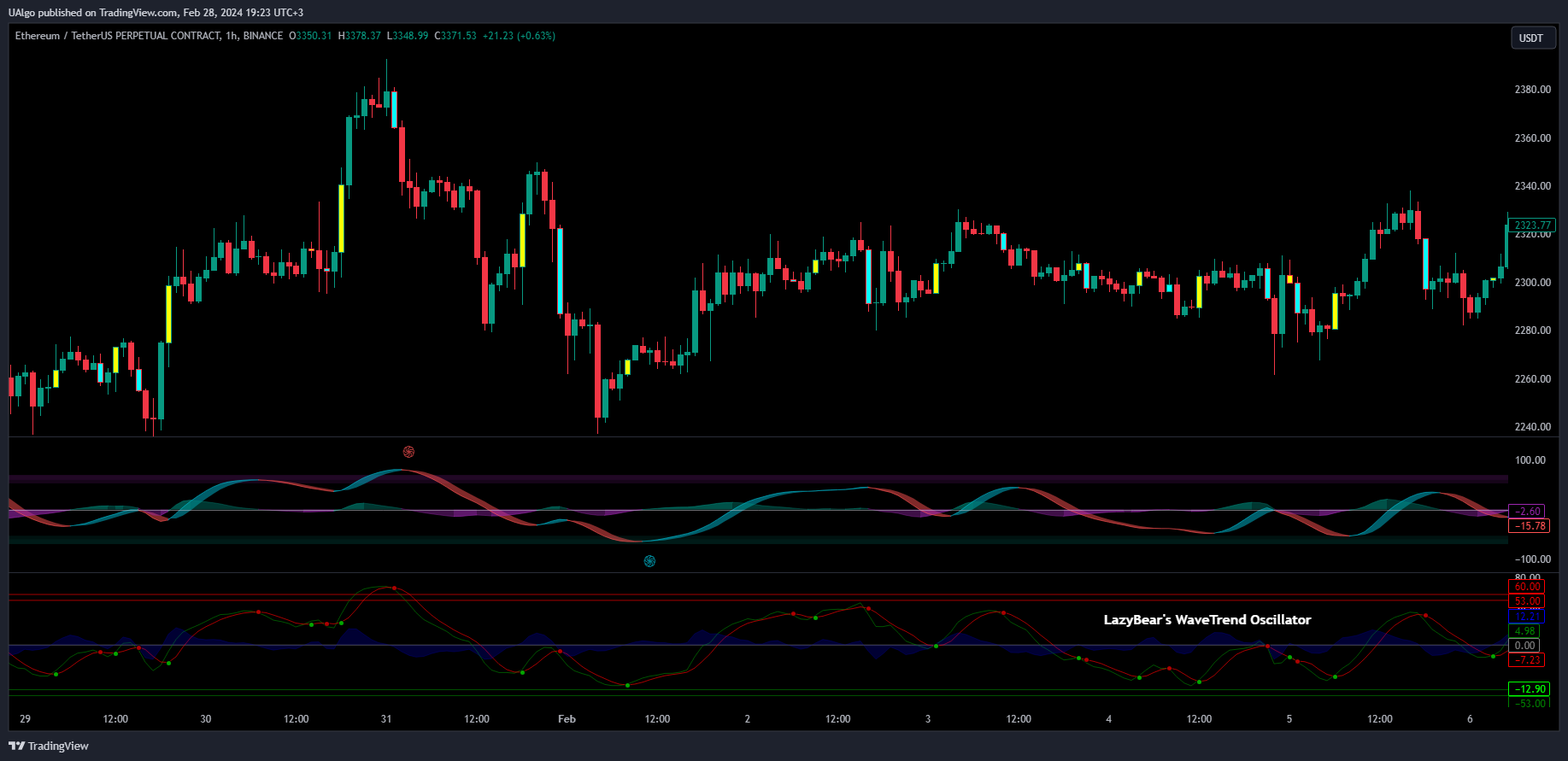The width and height of the screenshot is (1568, 761).
Task: Click the 4 date label on time axis
Action: tap(1109, 719)
